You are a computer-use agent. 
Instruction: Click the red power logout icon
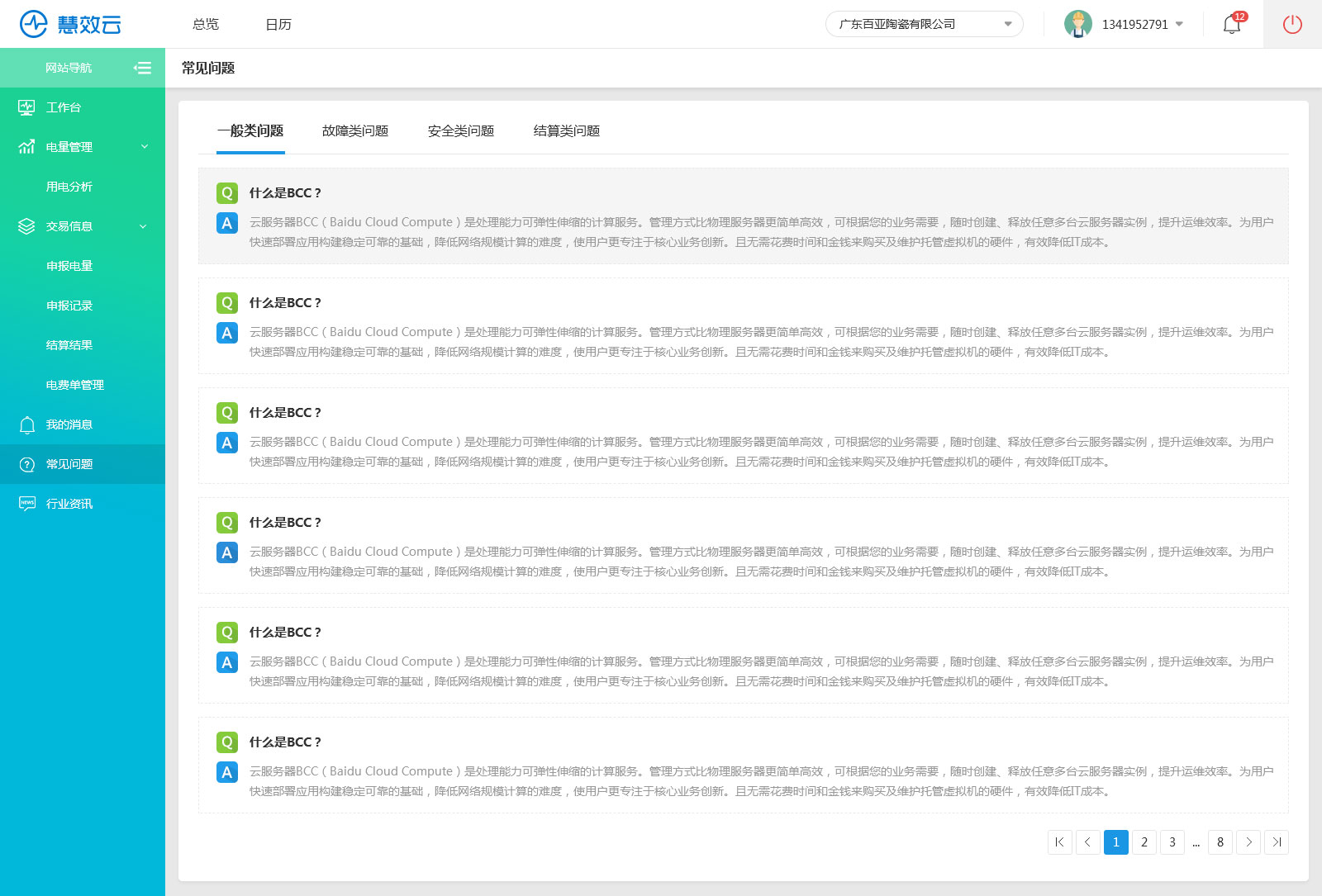(x=1292, y=24)
